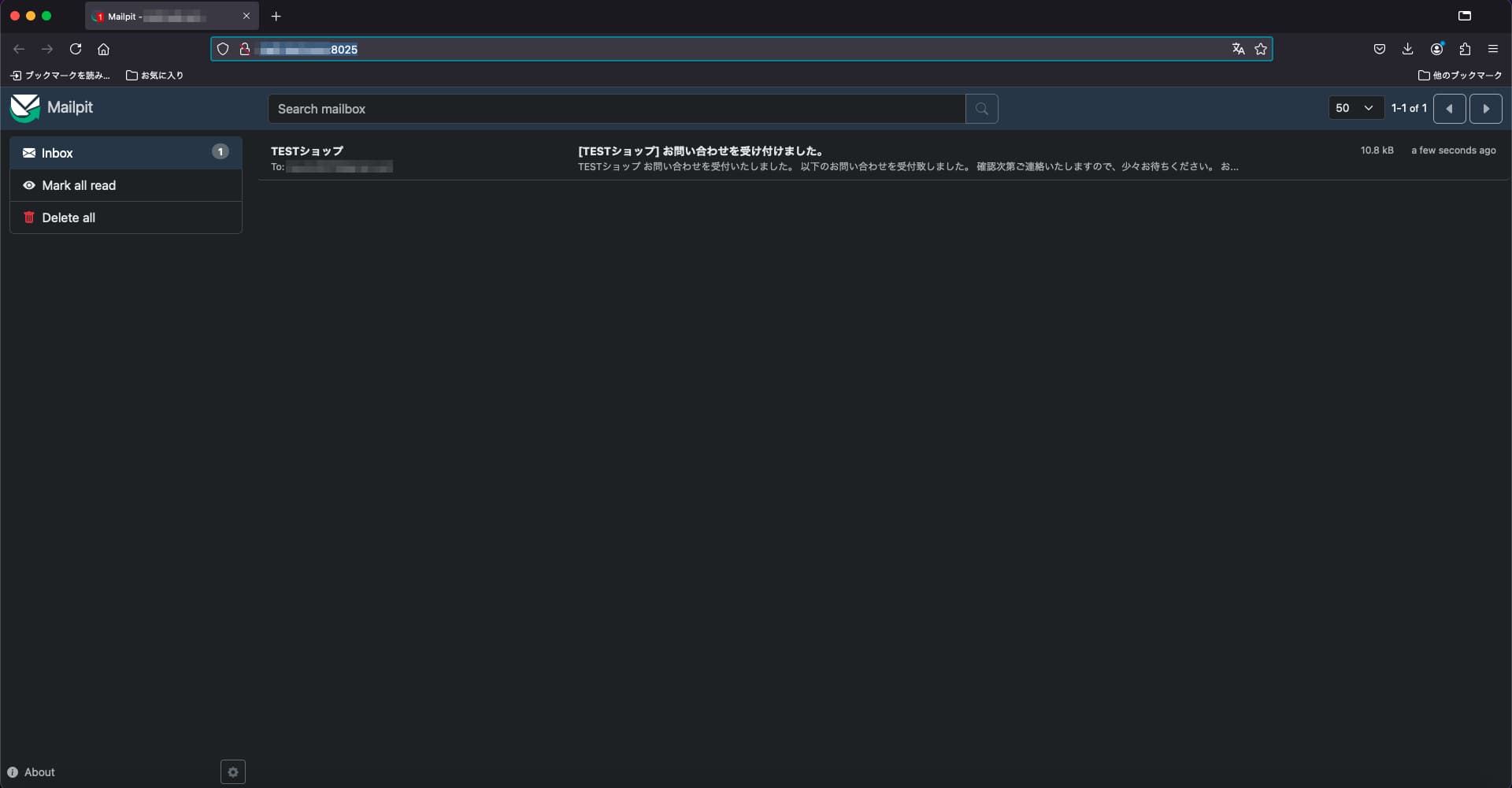Screen dimensions: 1512x788
Task: Open the TESTショップ inquiry email
Action: pos(884,158)
